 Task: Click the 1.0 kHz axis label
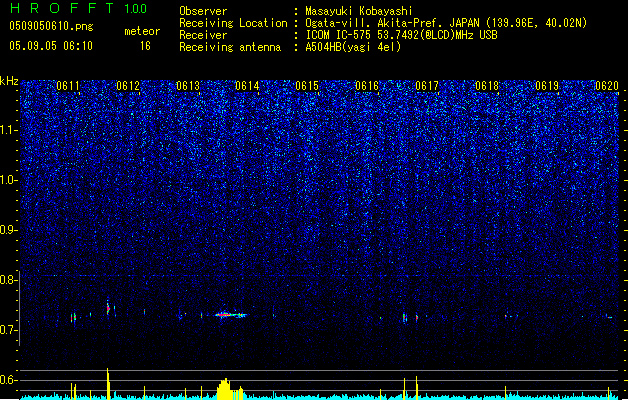[8, 180]
